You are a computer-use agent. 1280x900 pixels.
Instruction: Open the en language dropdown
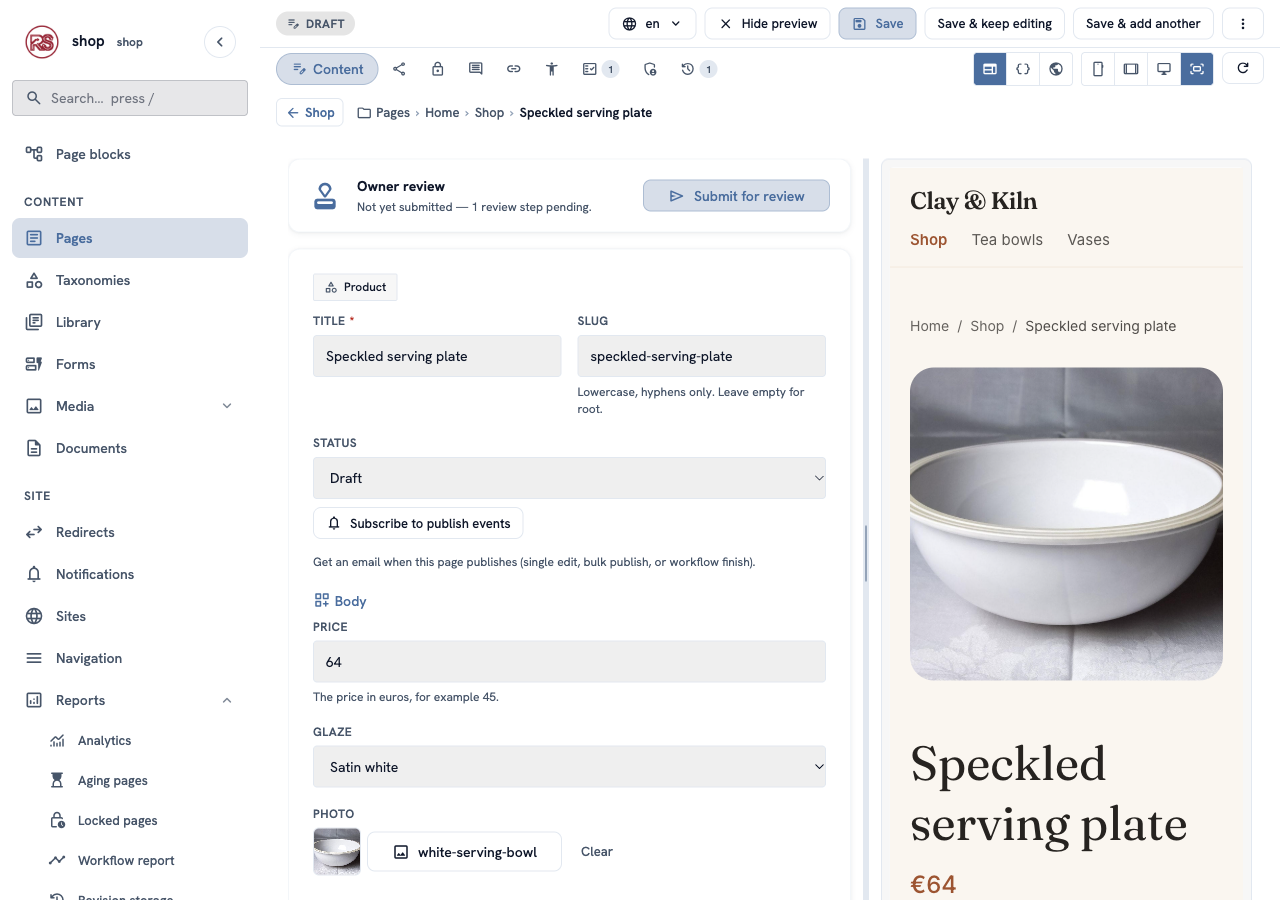pos(652,23)
